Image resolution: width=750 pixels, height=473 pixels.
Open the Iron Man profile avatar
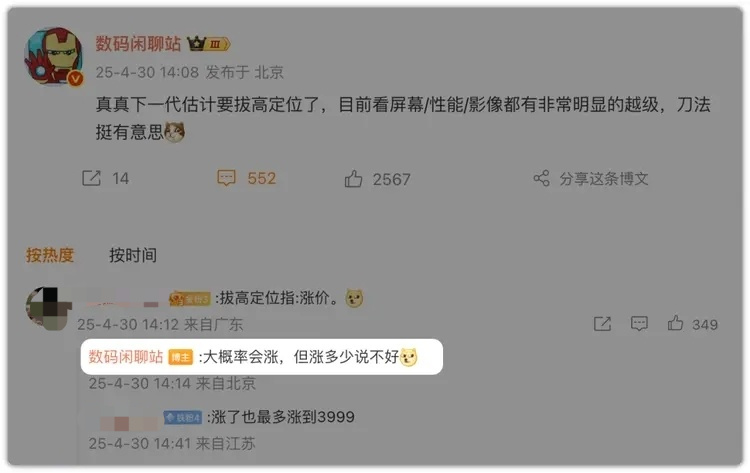(x=54, y=56)
